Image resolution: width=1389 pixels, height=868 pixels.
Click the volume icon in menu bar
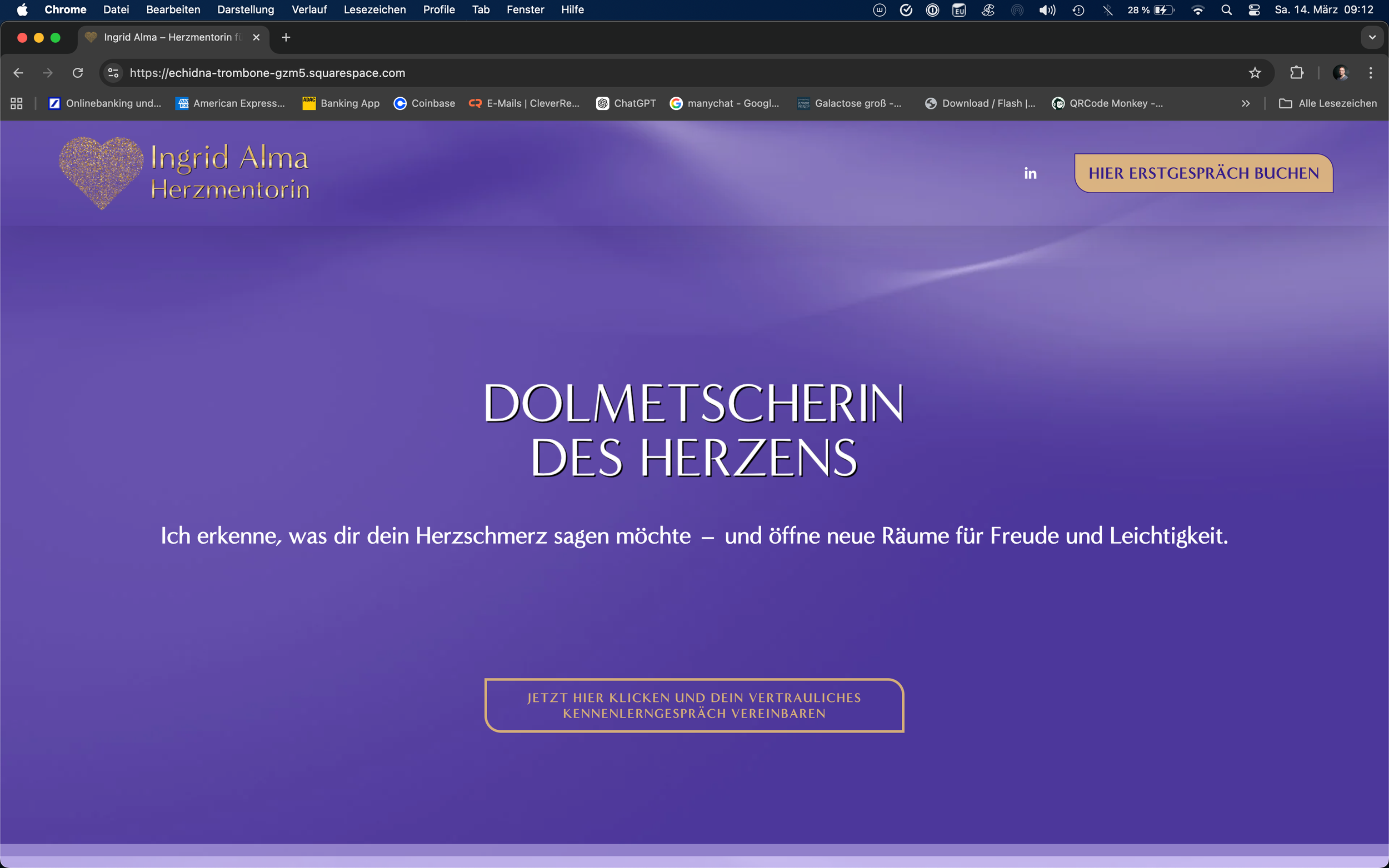click(1047, 10)
